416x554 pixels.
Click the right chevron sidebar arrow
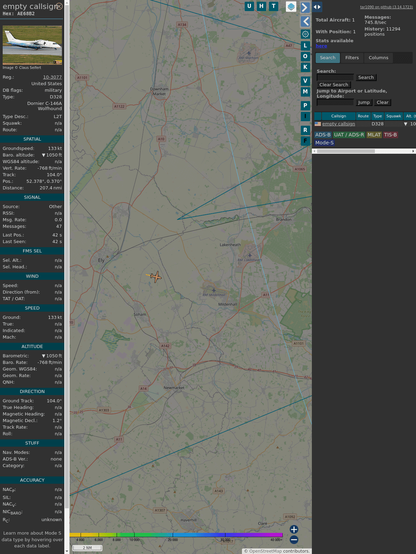305,7
